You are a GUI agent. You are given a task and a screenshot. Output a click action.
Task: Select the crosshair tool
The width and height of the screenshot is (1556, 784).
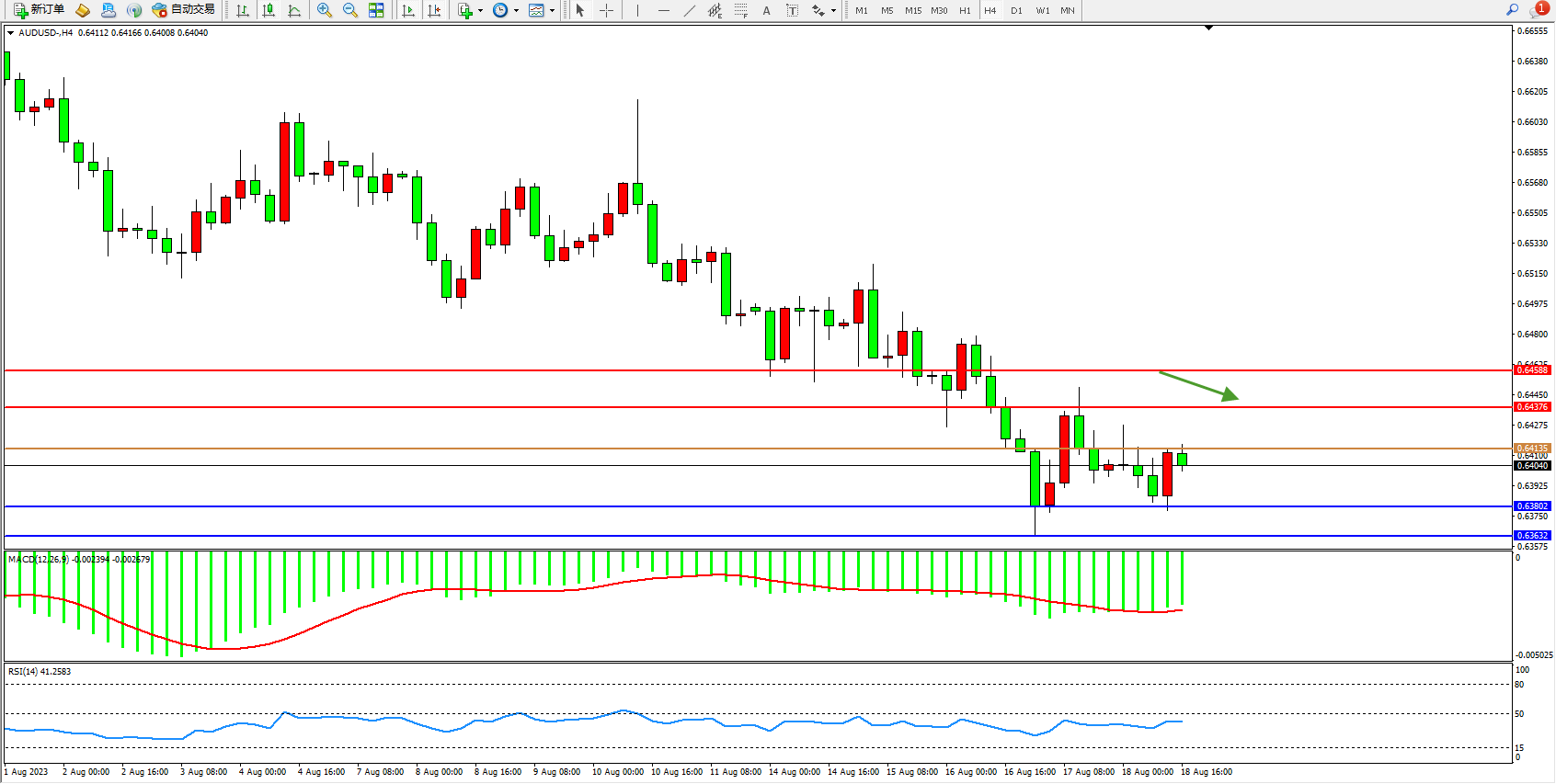(606, 10)
